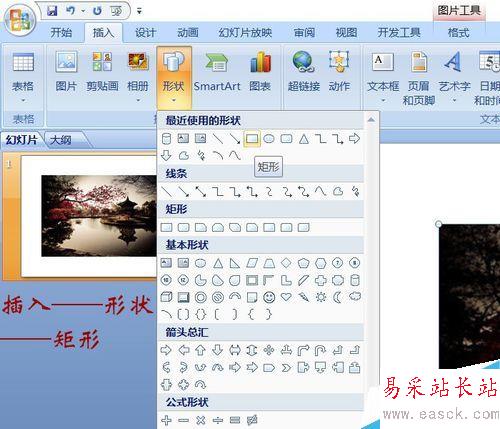Viewport: 500px width, 429px height.
Task: Select the smiley face in 基本形状
Action: 269,297
